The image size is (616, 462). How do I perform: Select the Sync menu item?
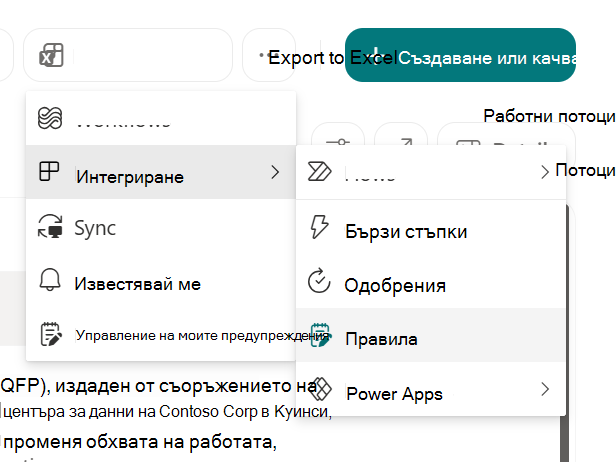pos(161,227)
